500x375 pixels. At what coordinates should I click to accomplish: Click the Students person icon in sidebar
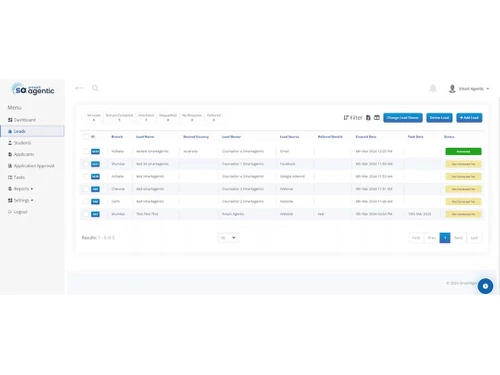point(10,143)
